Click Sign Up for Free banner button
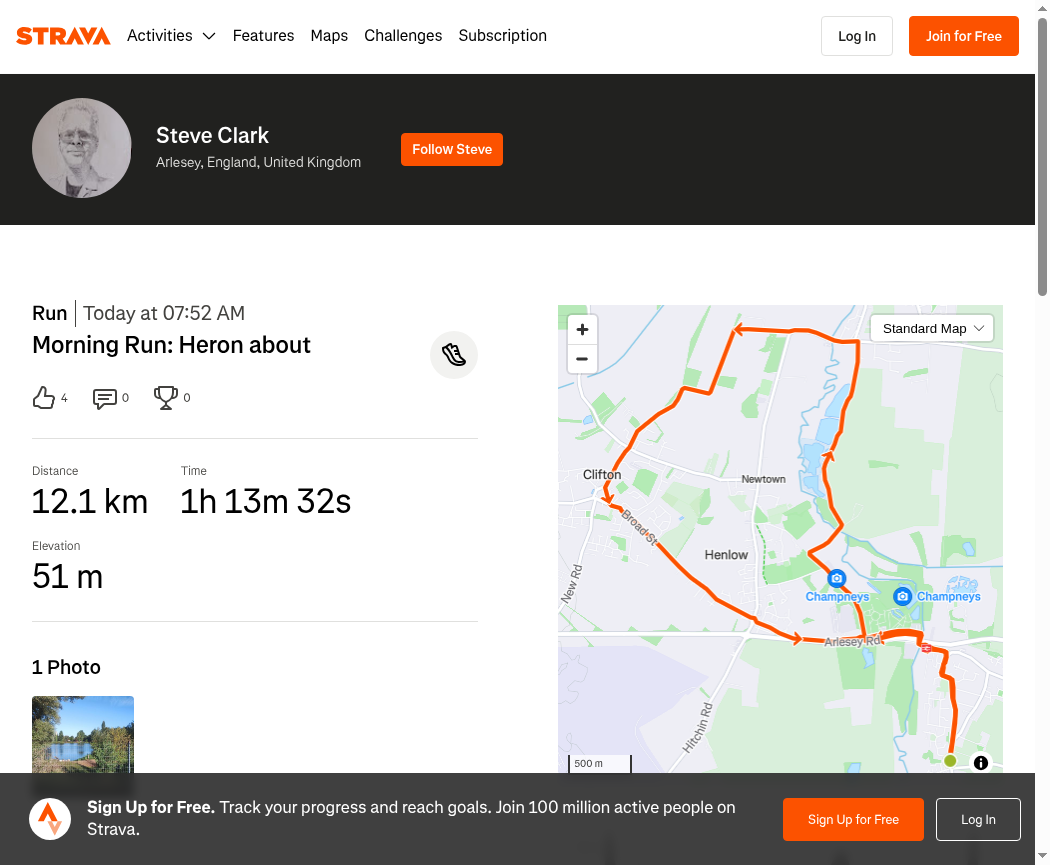Viewport: 1050px width, 865px height. 853,819
